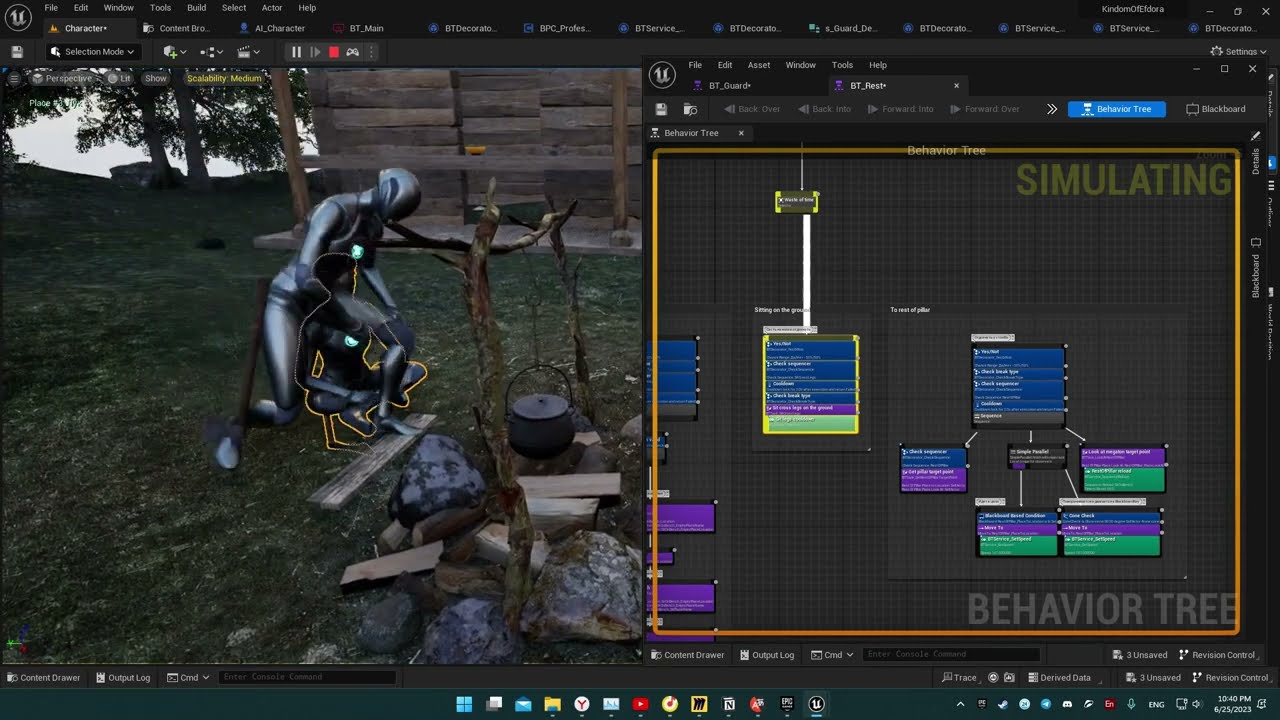This screenshot has height=720, width=1280.
Task: Open Build menu in main editor
Action: [x=196, y=8]
